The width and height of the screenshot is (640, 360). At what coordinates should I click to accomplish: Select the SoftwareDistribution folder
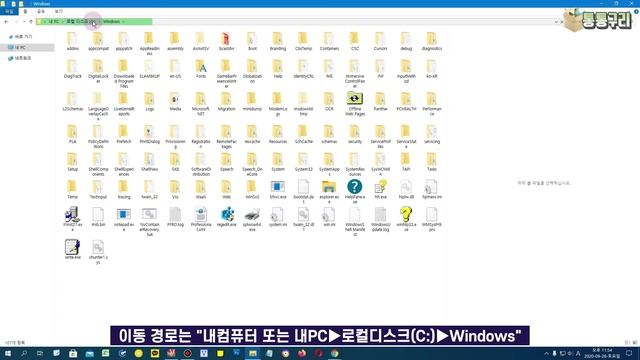(x=201, y=164)
